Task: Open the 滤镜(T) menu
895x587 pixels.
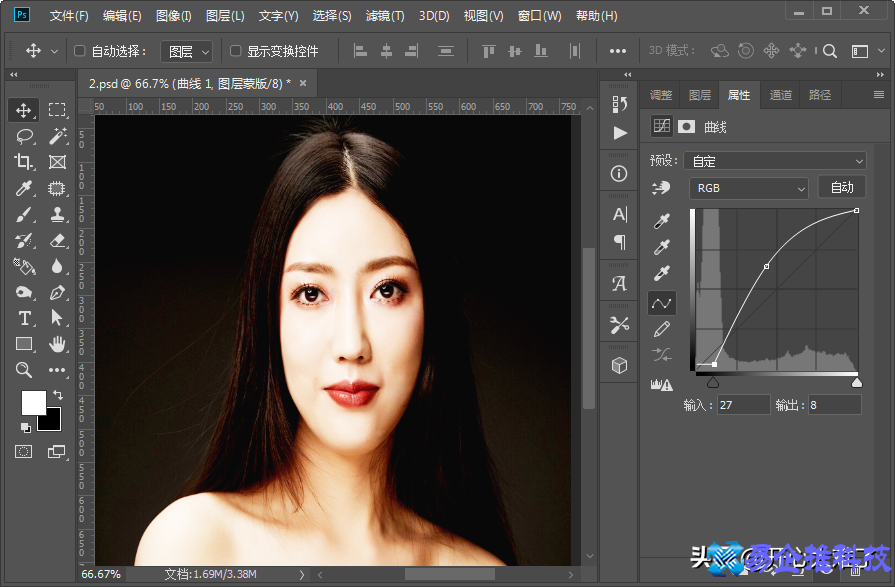Action: pos(385,16)
